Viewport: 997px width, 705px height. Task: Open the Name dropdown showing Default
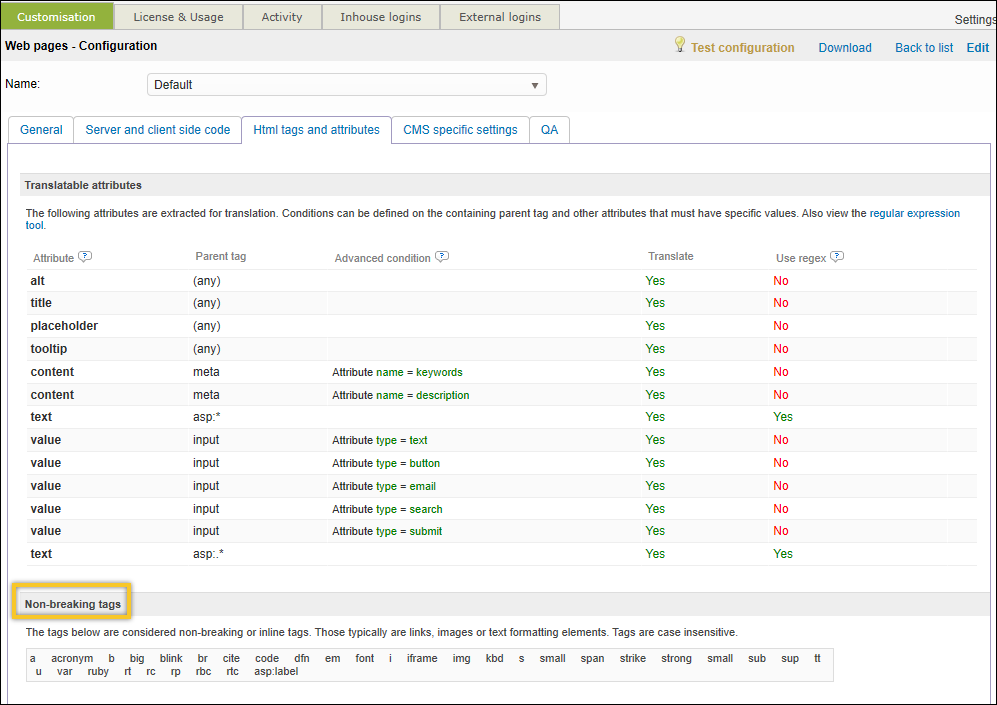(346, 85)
